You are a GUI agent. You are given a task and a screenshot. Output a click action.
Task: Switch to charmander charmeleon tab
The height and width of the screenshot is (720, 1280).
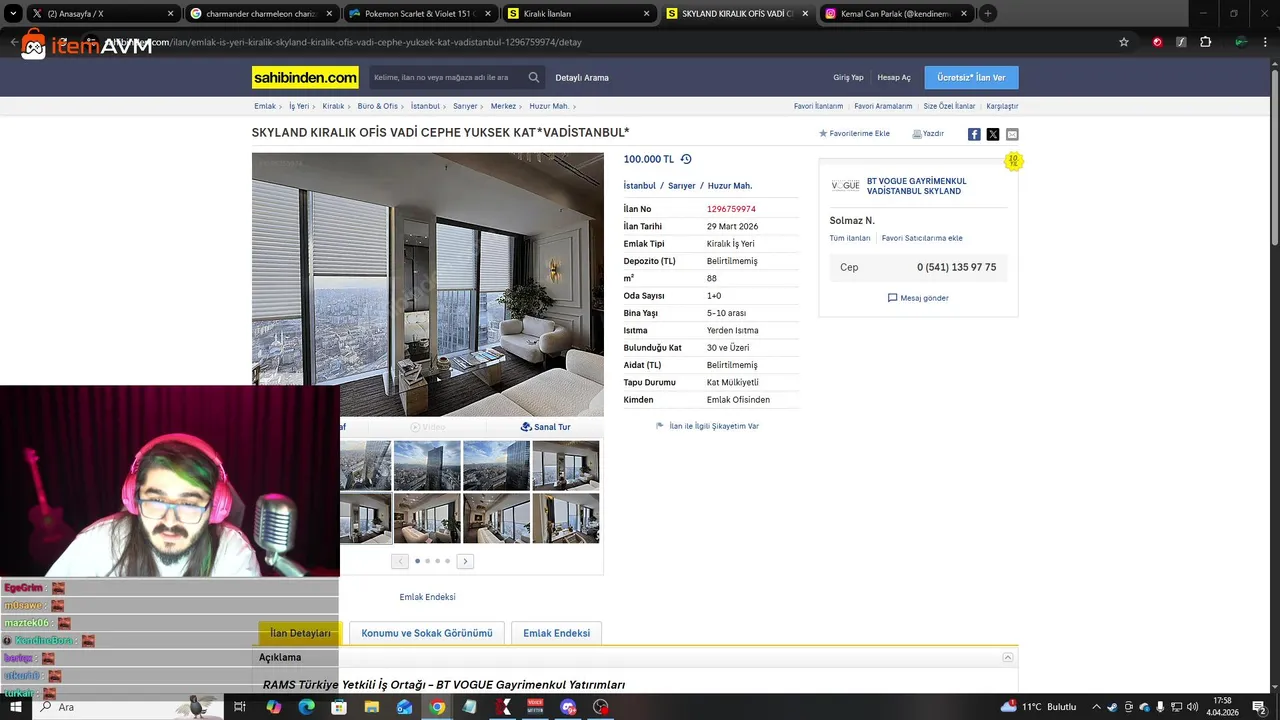pos(262,14)
